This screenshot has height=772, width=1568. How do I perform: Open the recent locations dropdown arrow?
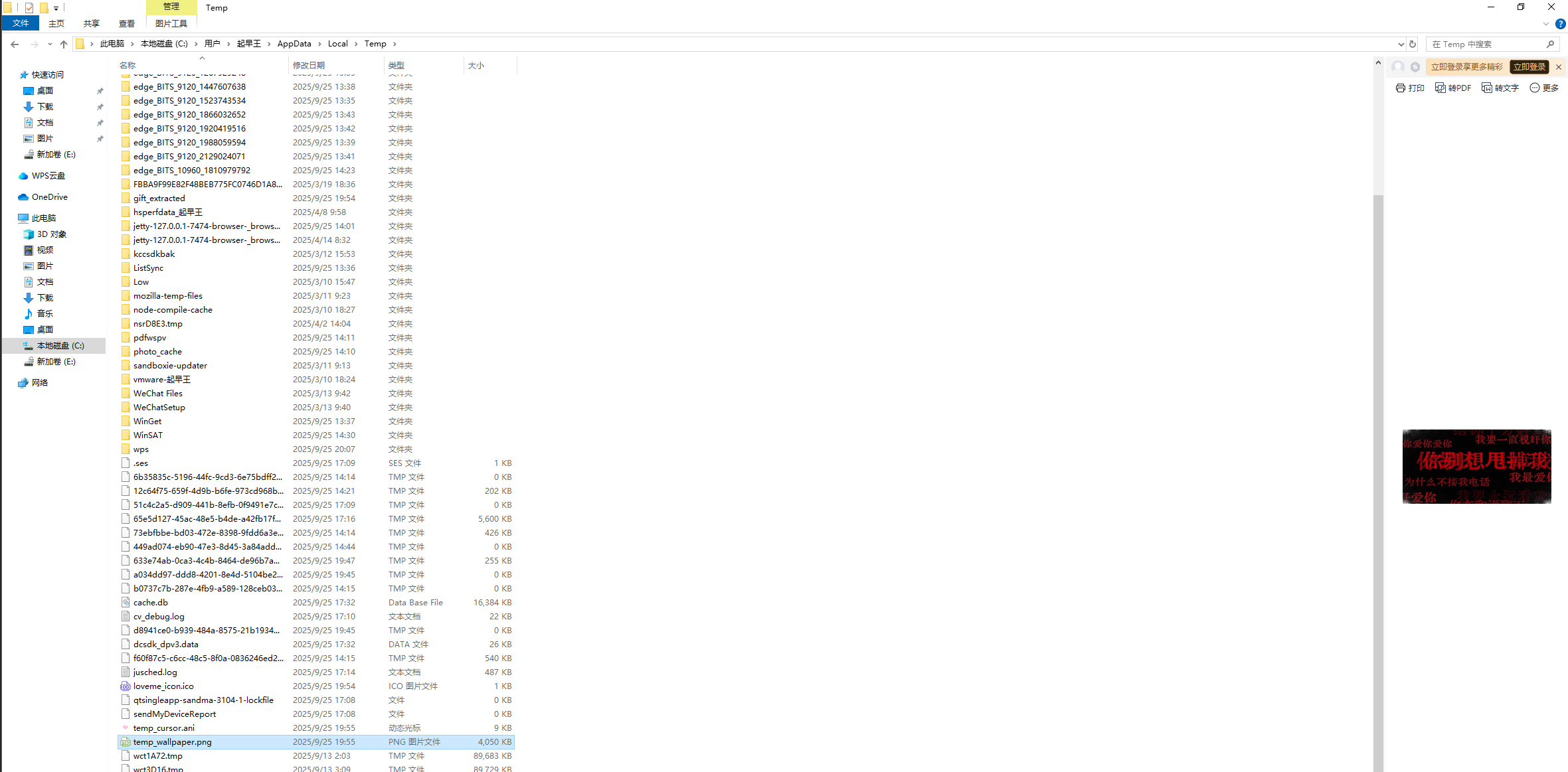click(x=50, y=44)
